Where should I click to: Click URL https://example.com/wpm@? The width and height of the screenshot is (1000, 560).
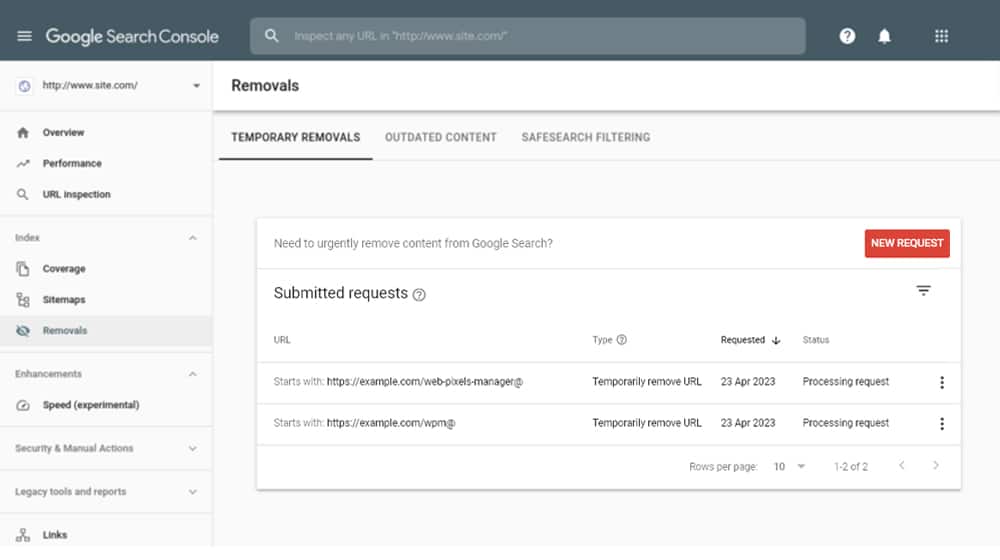pos(391,423)
